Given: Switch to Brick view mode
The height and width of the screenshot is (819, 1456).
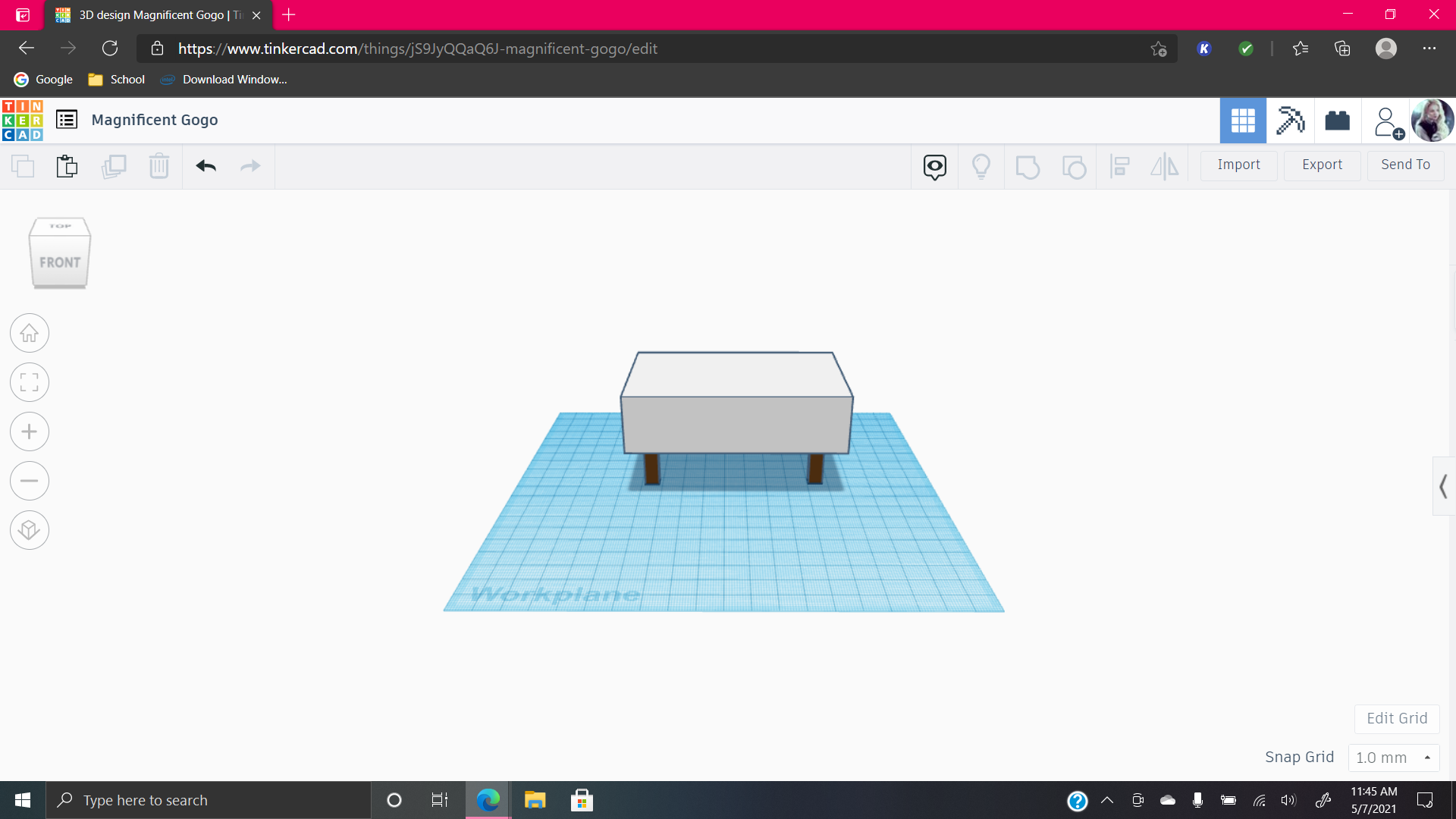Looking at the screenshot, I should (1337, 120).
